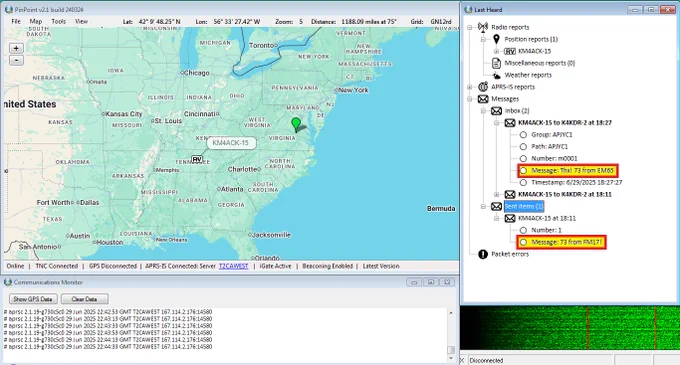This screenshot has height=365, width=680.
Task: Open the File menu
Action: [16, 21]
